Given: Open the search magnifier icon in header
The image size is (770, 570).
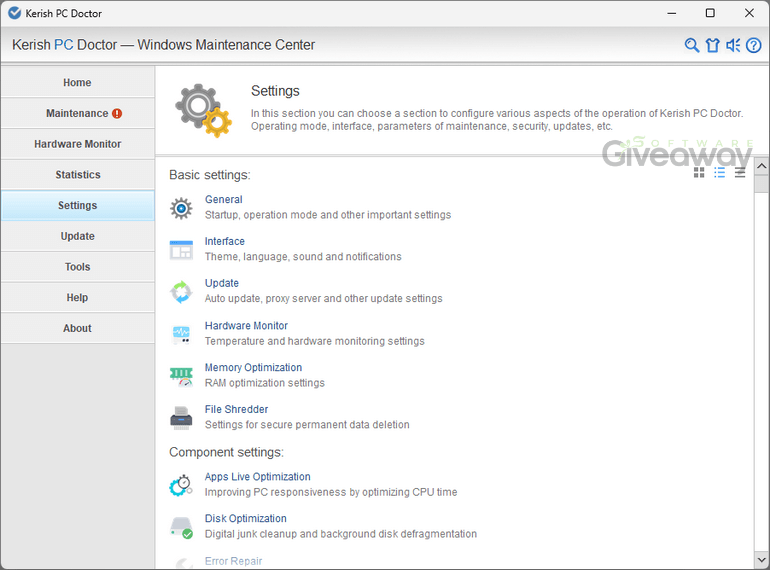Looking at the screenshot, I should [691, 45].
